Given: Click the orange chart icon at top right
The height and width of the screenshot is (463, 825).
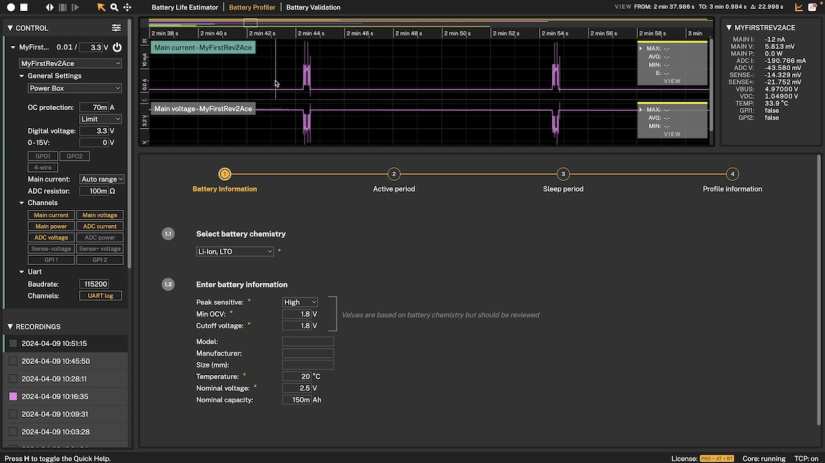Looking at the screenshot, I should click(799, 7).
